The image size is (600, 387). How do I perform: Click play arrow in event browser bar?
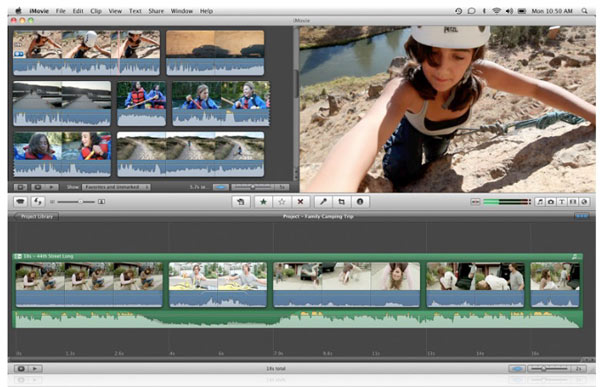[52, 187]
